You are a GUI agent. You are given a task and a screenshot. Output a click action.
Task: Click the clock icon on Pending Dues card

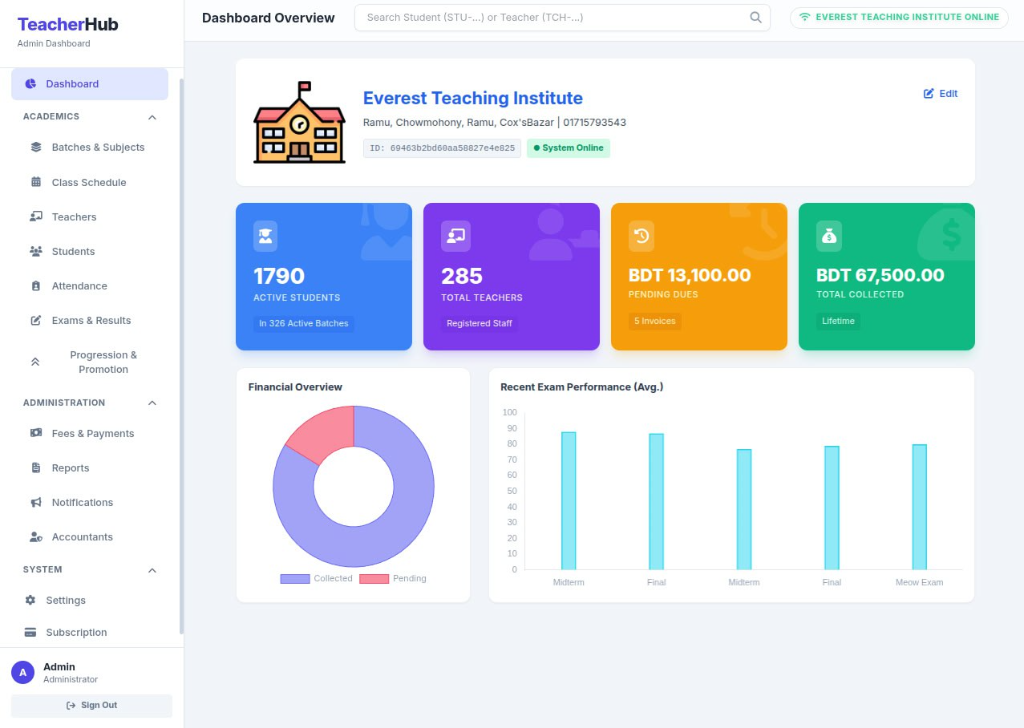click(x=640, y=236)
